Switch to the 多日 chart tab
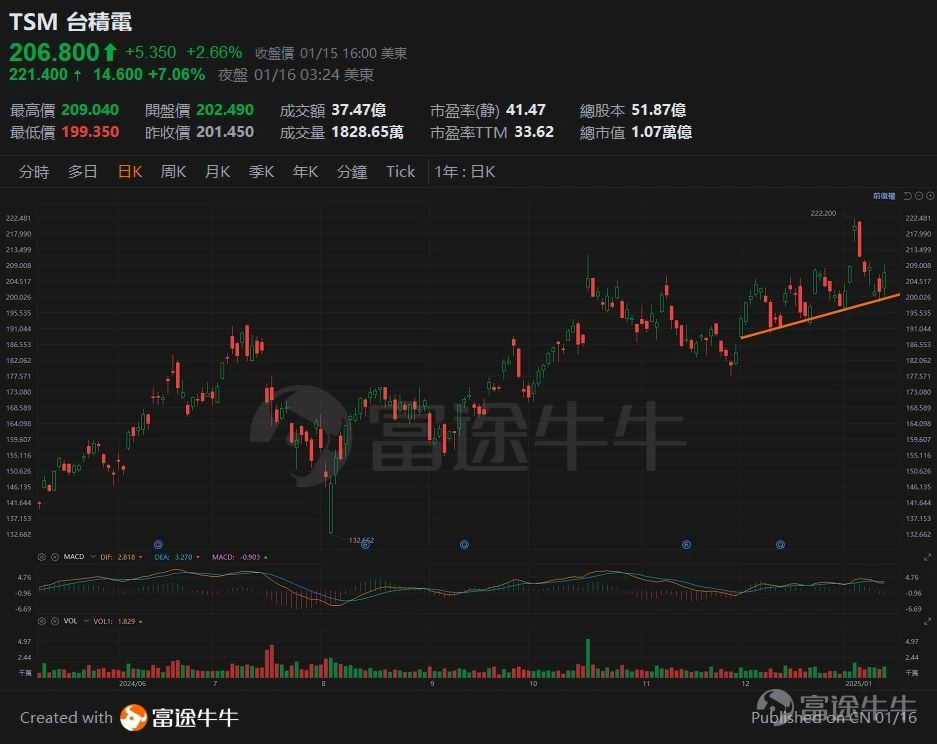This screenshot has height=744, width=937. coord(82,172)
